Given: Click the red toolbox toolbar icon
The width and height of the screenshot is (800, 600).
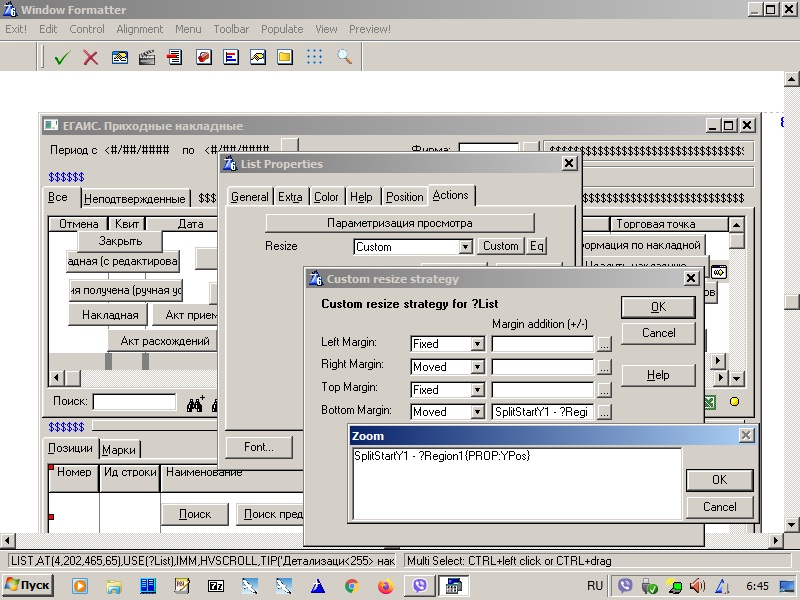Looking at the screenshot, I should click(x=203, y=58).
